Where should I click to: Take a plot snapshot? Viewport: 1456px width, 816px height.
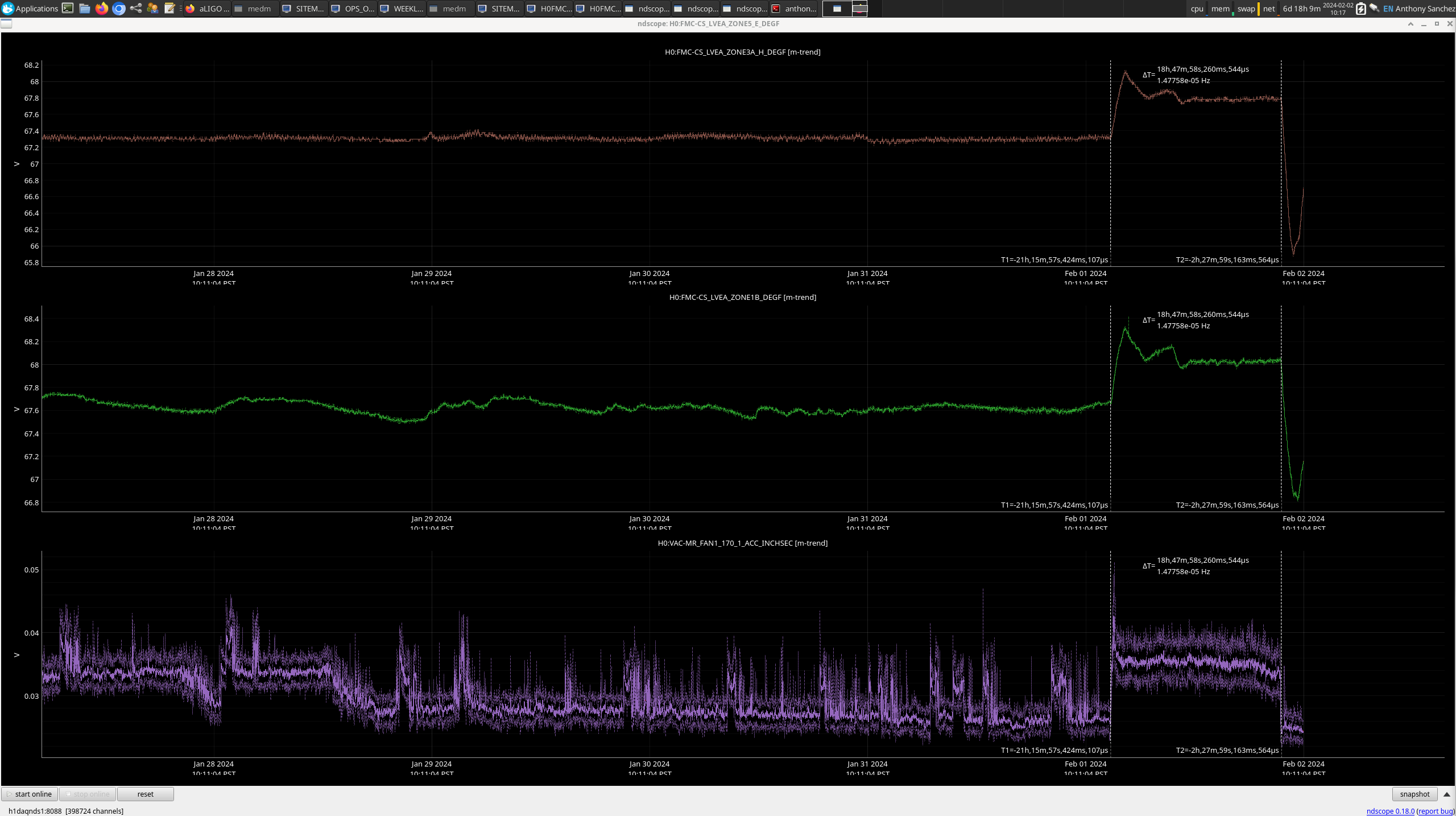[x=1414, y=794]
